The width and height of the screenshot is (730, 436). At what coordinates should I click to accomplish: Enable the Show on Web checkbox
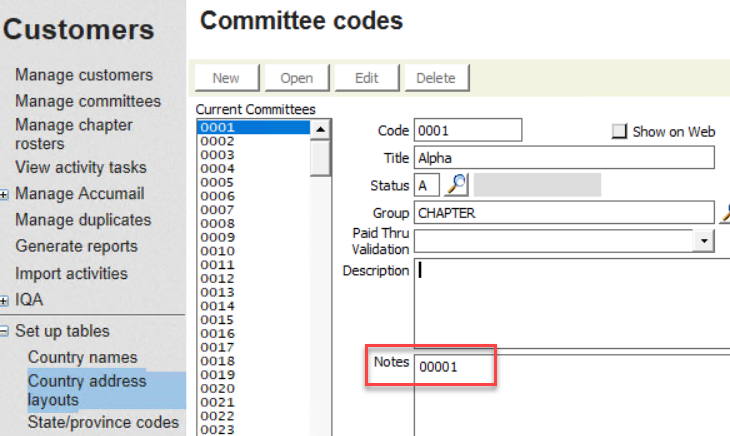click(619, 131)
